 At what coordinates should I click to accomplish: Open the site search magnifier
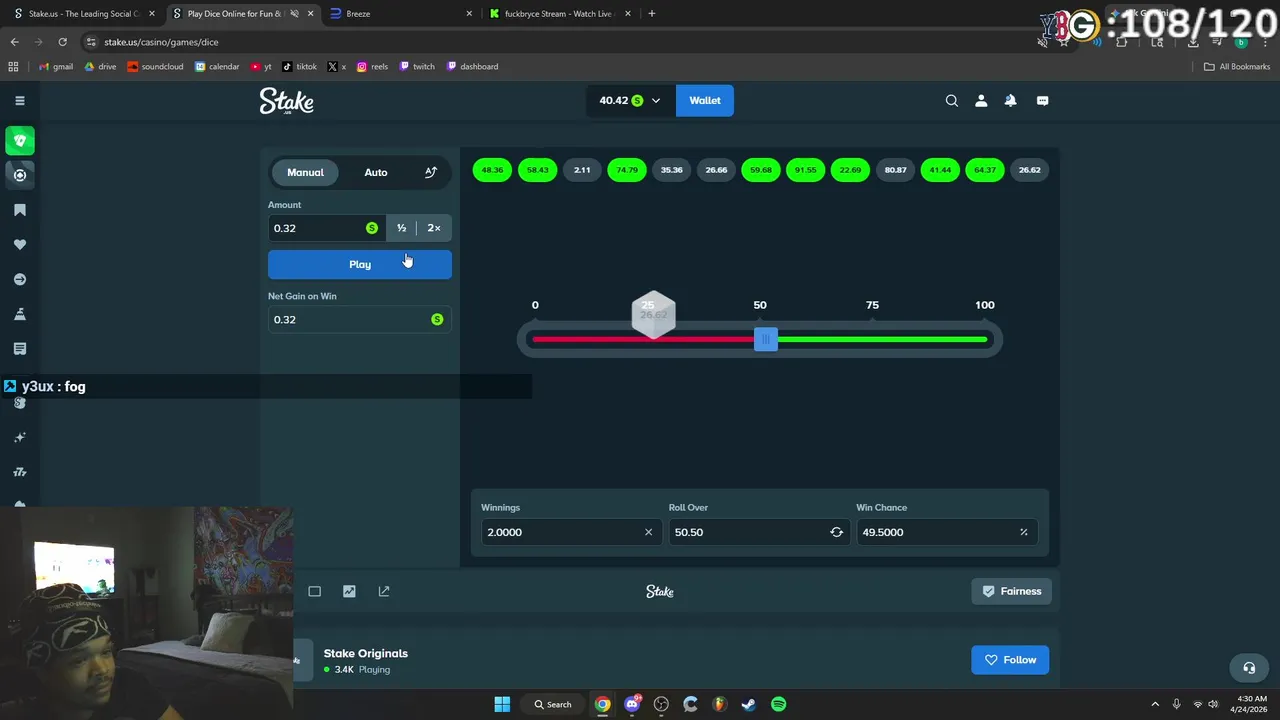coord(952,100)
